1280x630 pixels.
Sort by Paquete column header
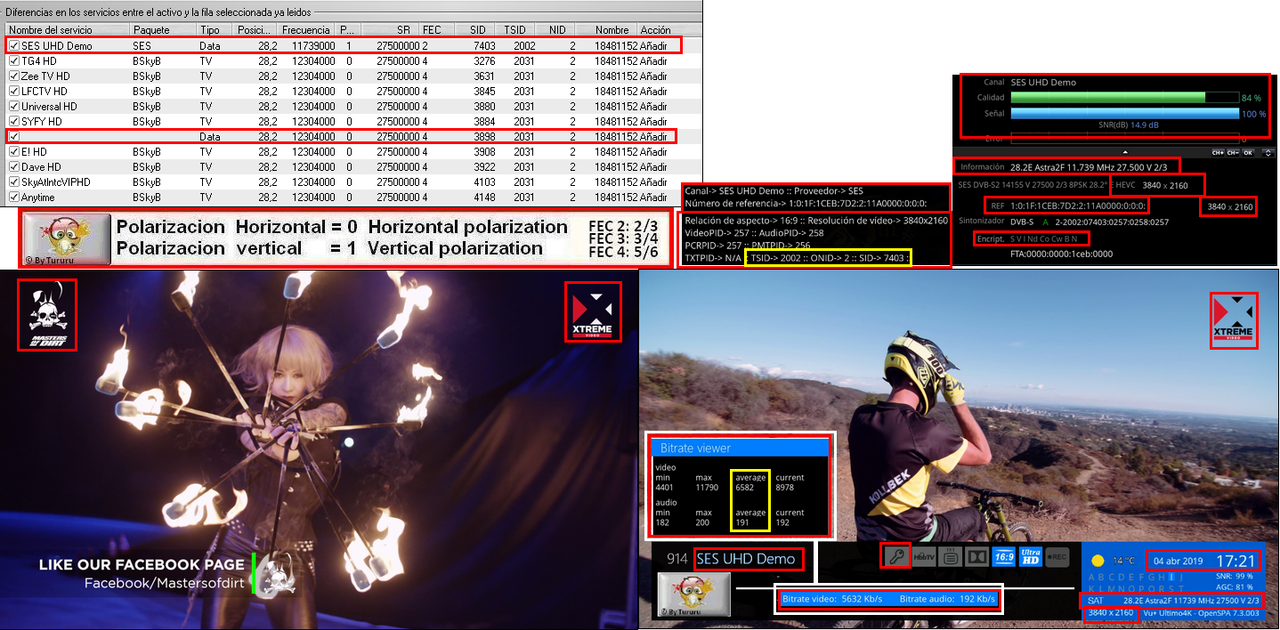coord(163,30)
